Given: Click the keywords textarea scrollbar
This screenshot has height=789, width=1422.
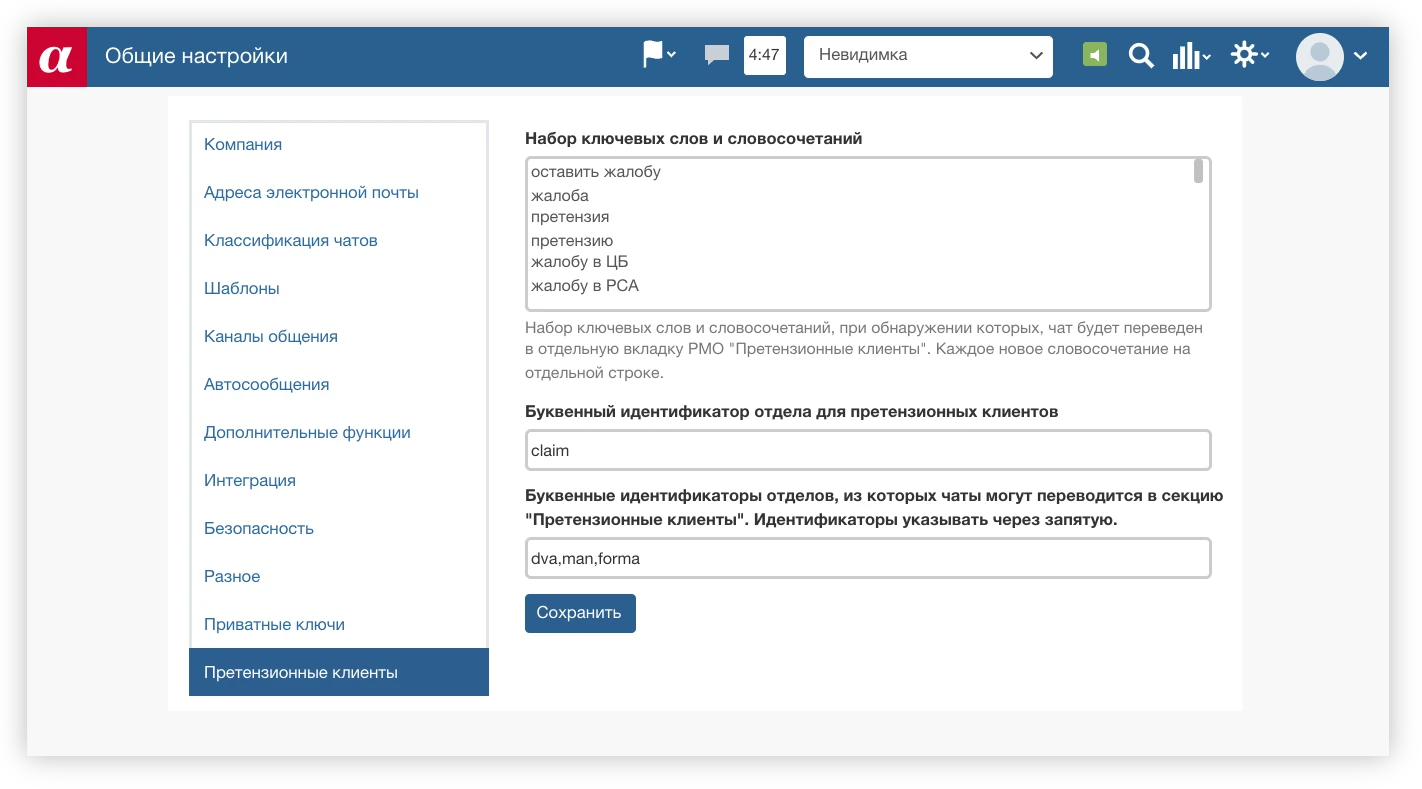Looking at the screenshot, I should pos(1198,171).
